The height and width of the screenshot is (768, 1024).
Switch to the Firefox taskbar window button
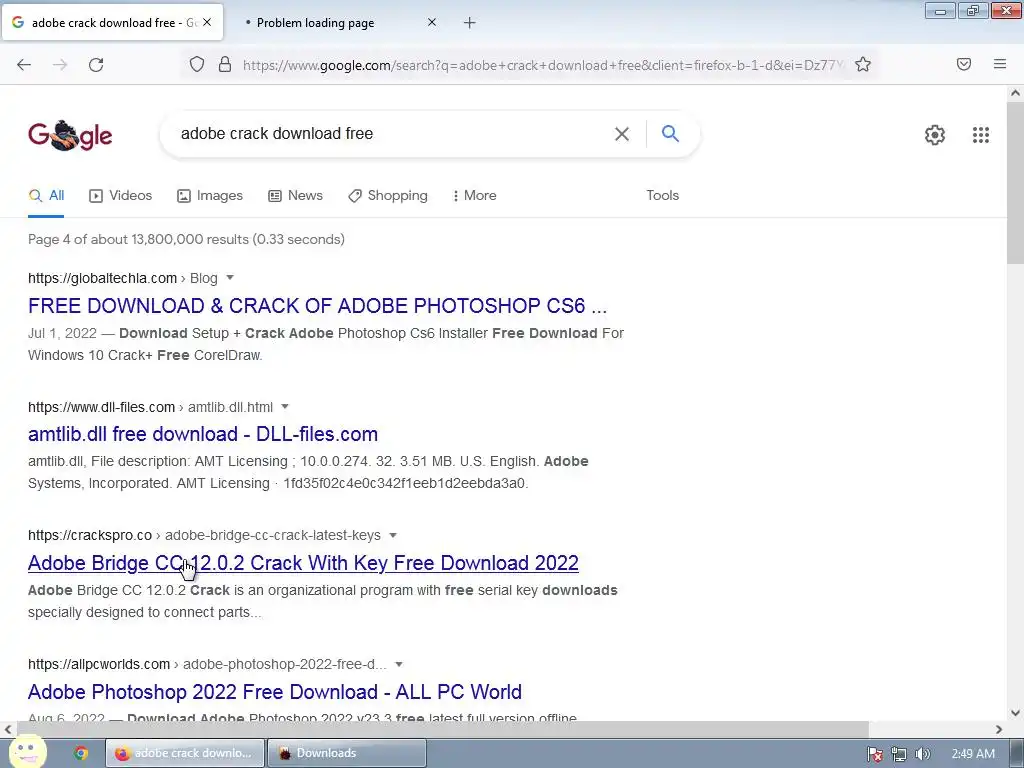(x=185, y=753)
